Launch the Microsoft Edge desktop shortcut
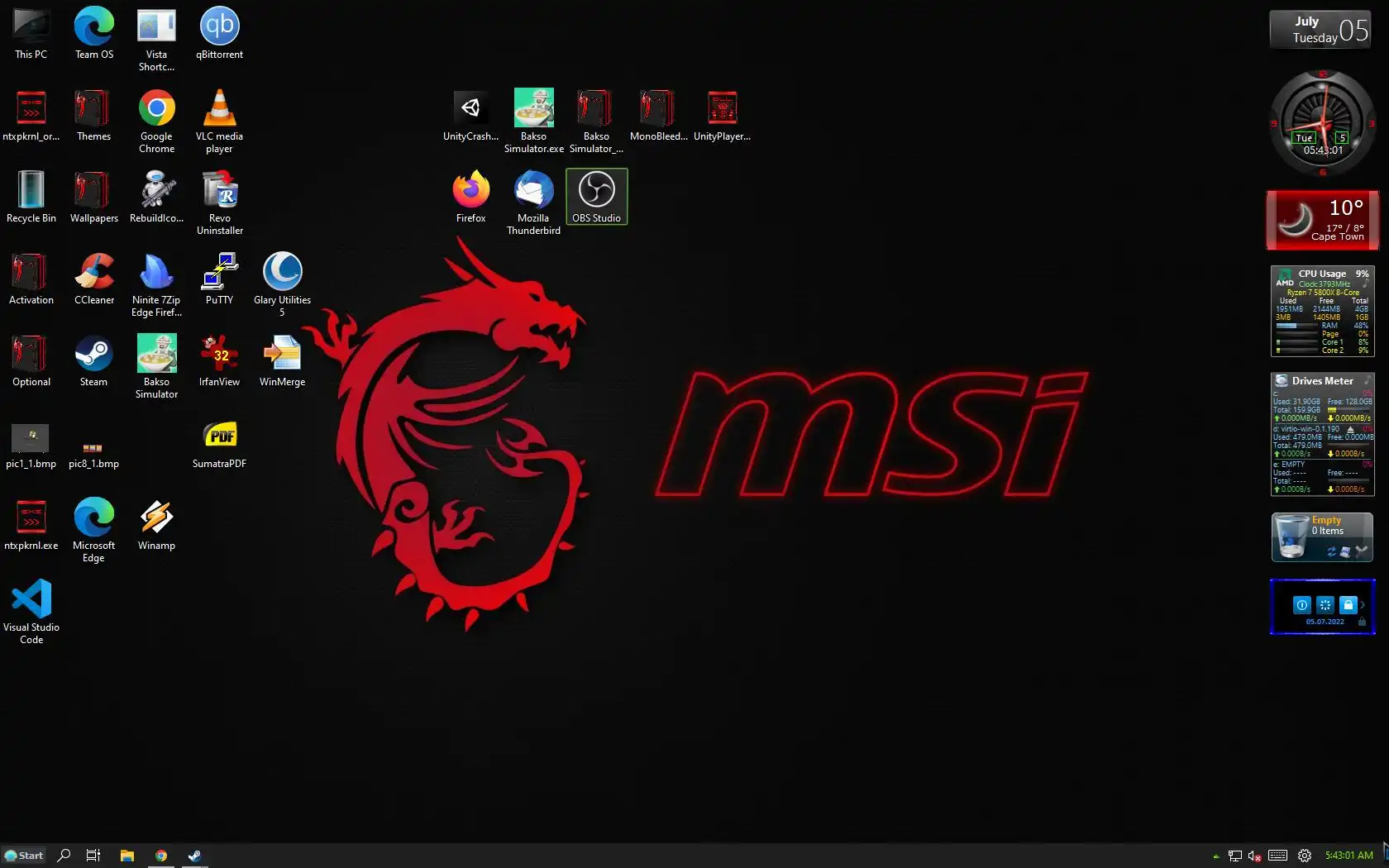This screenshot has width=1389, height=868. (93, 531)
